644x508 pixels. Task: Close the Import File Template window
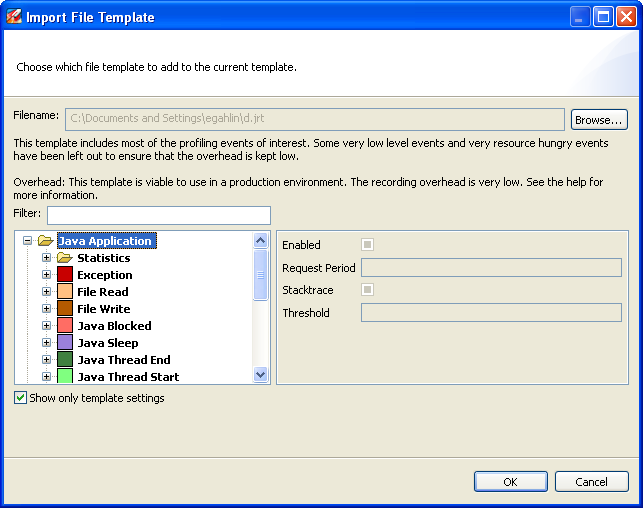point(626,17)
